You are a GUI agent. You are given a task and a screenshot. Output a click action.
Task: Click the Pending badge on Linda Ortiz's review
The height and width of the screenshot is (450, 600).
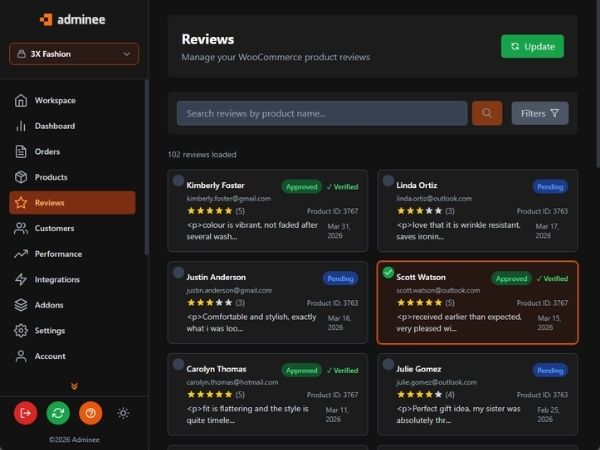pyautogui.click(x=550, y=187)
